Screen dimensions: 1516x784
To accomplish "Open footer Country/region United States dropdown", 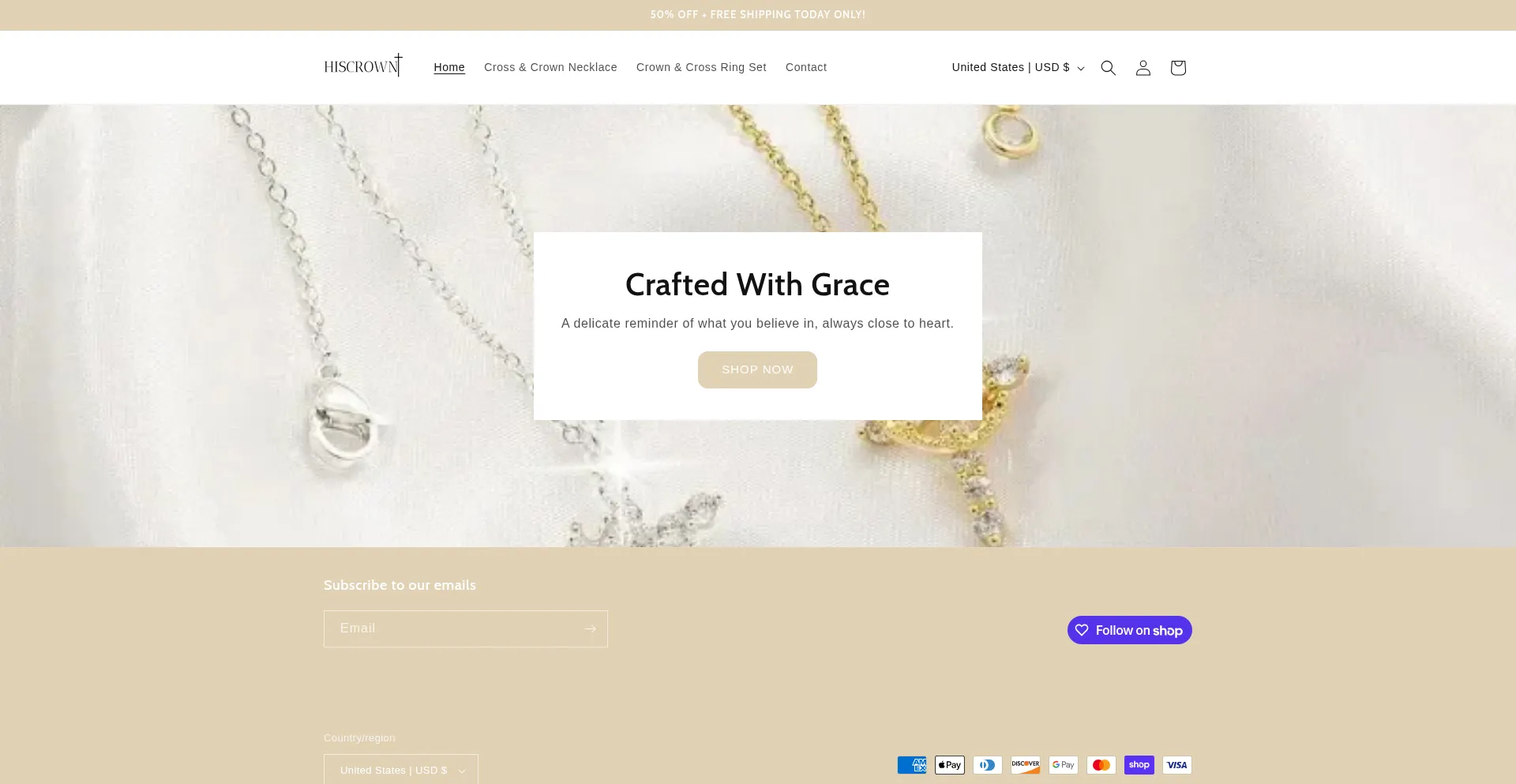I will pos(401,770).
